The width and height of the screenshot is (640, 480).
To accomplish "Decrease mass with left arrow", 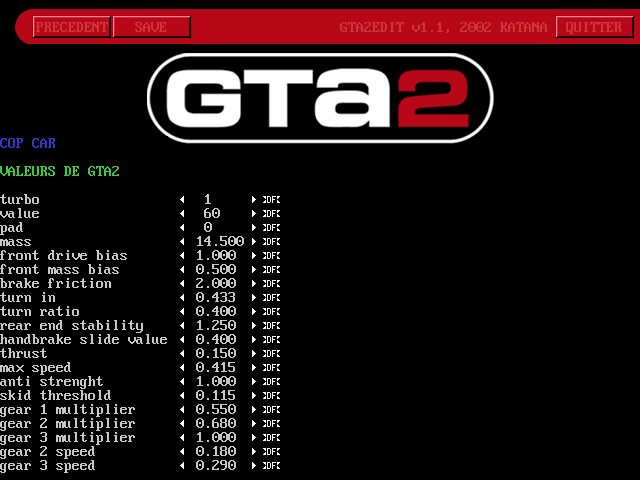I will coord(182,242).
